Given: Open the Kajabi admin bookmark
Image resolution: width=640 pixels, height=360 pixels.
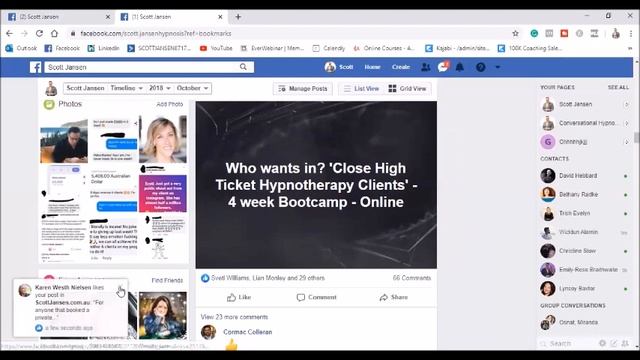Looking at the screenshot, I should pos(457,48).
